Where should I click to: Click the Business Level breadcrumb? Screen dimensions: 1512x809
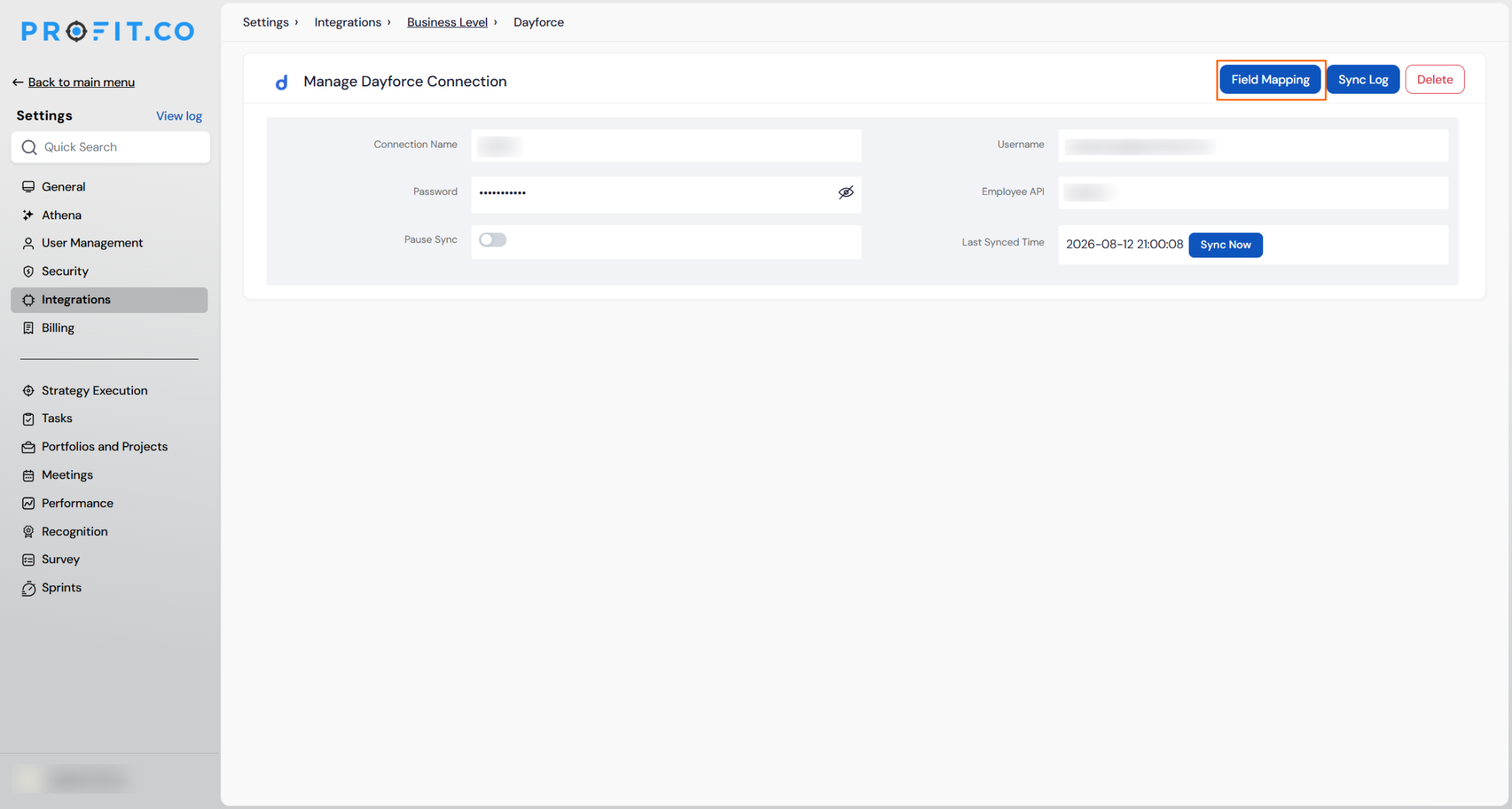coord(447,22)
